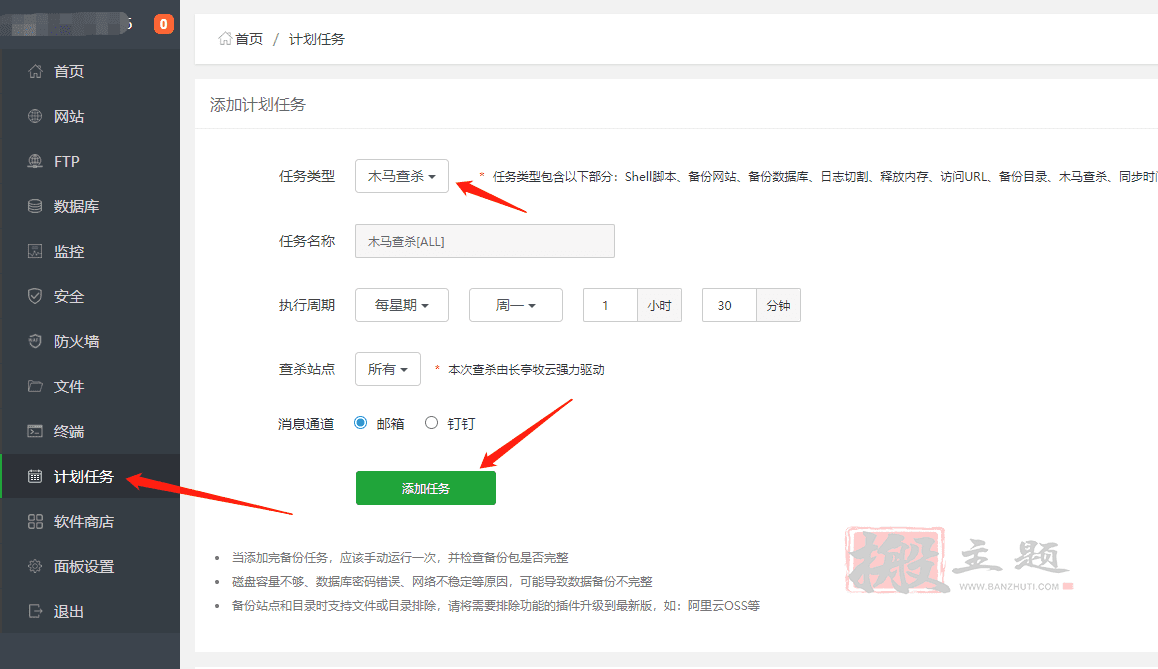
Task: Select 防火墙 in the sidebar
Action: click(90, 341)
